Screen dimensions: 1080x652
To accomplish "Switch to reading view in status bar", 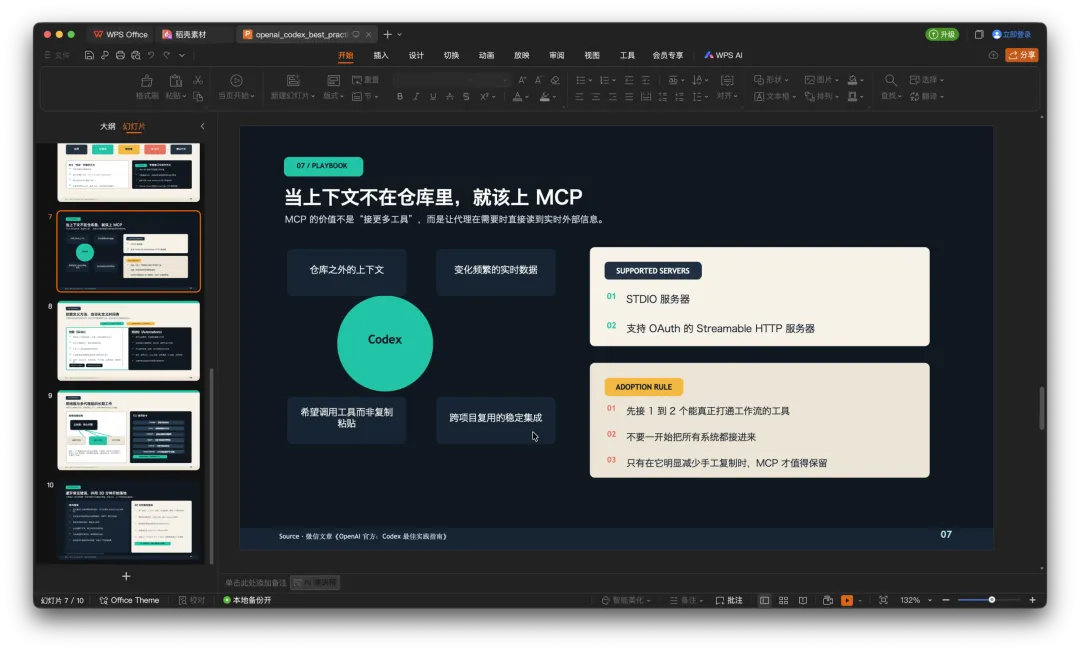I will coord(802,600).
